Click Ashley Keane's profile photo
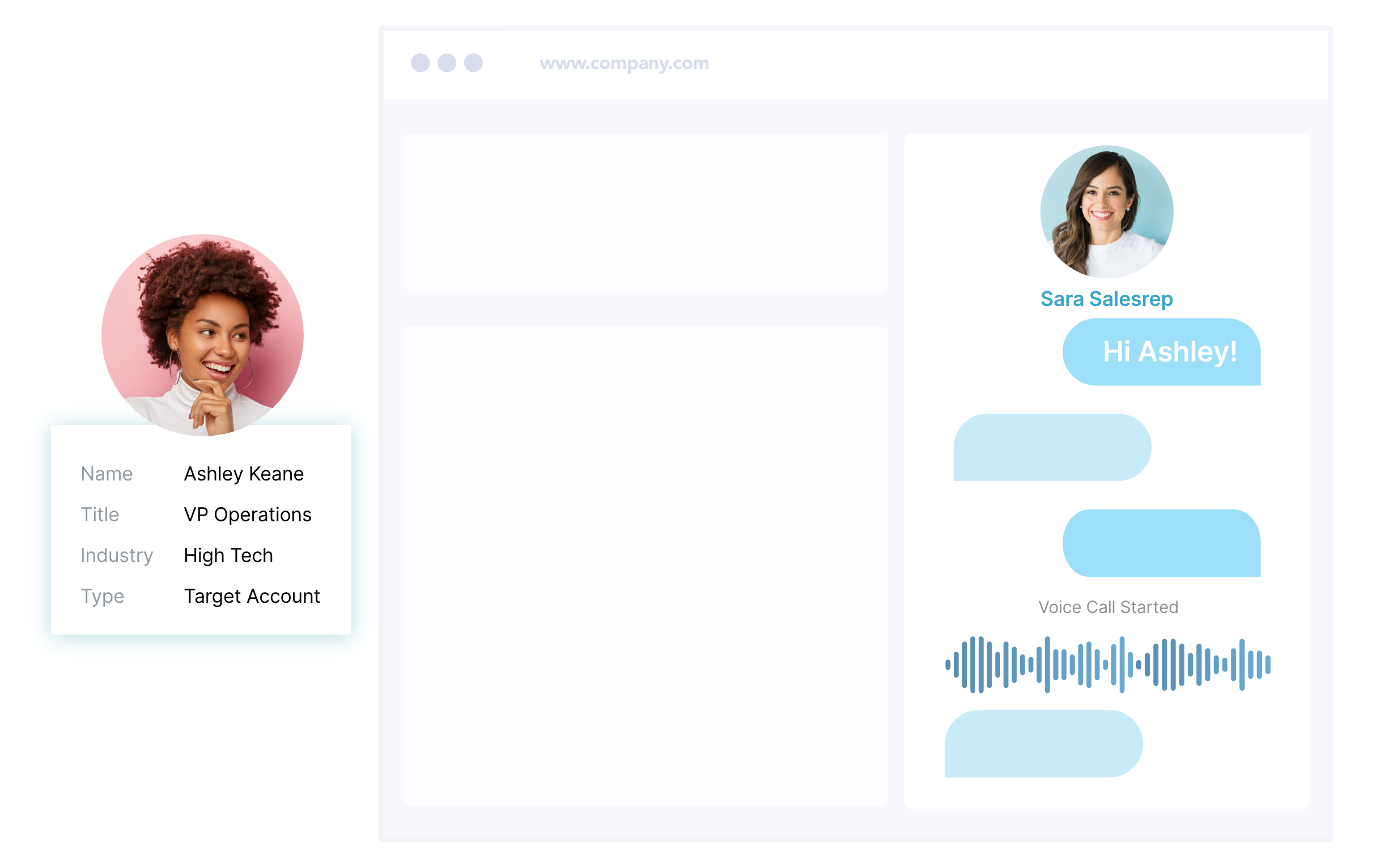This screenshot has height=868, width=1385. [x=203, y=335]
